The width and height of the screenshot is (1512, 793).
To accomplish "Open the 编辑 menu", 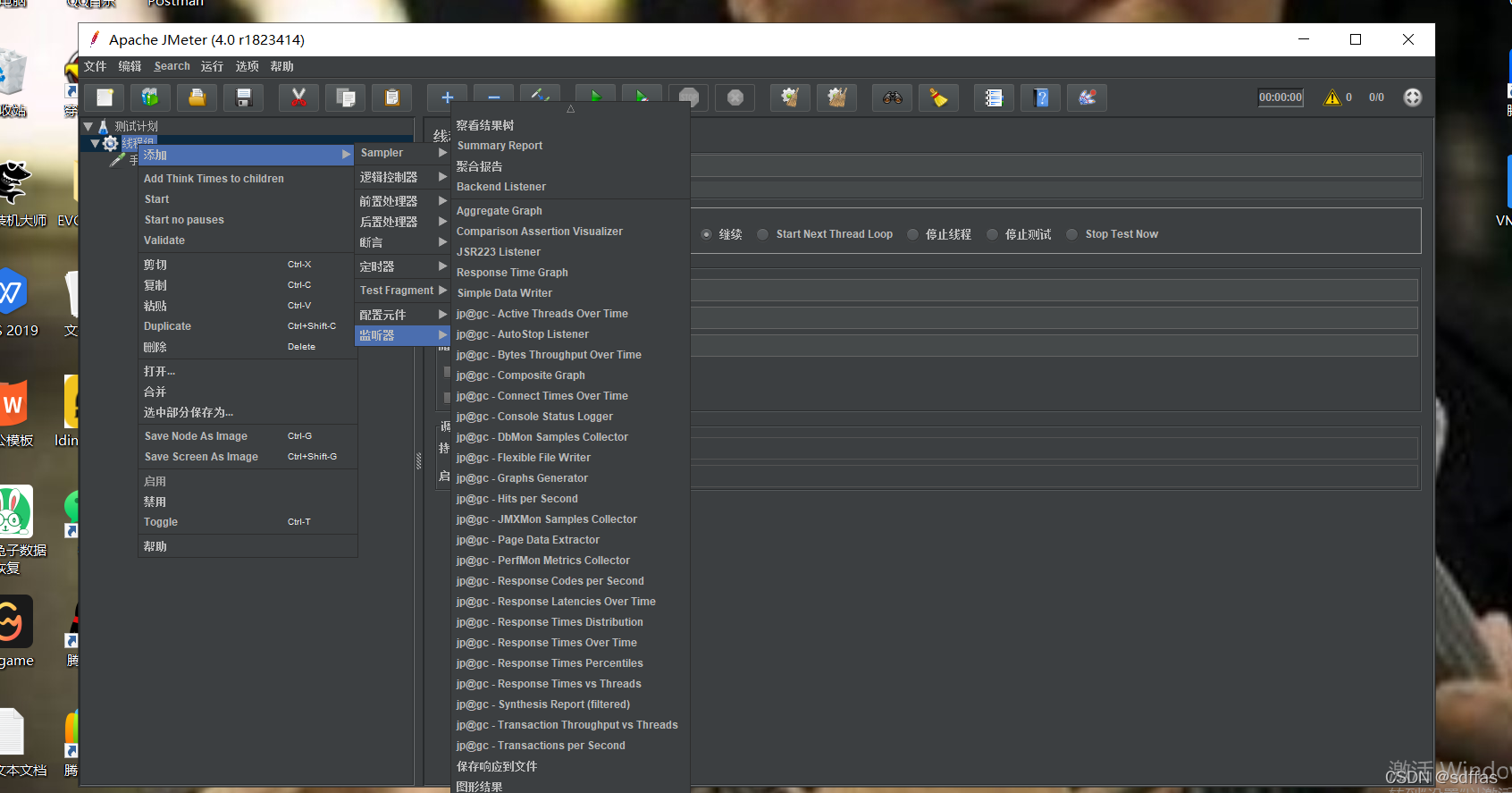I will 130,66.
